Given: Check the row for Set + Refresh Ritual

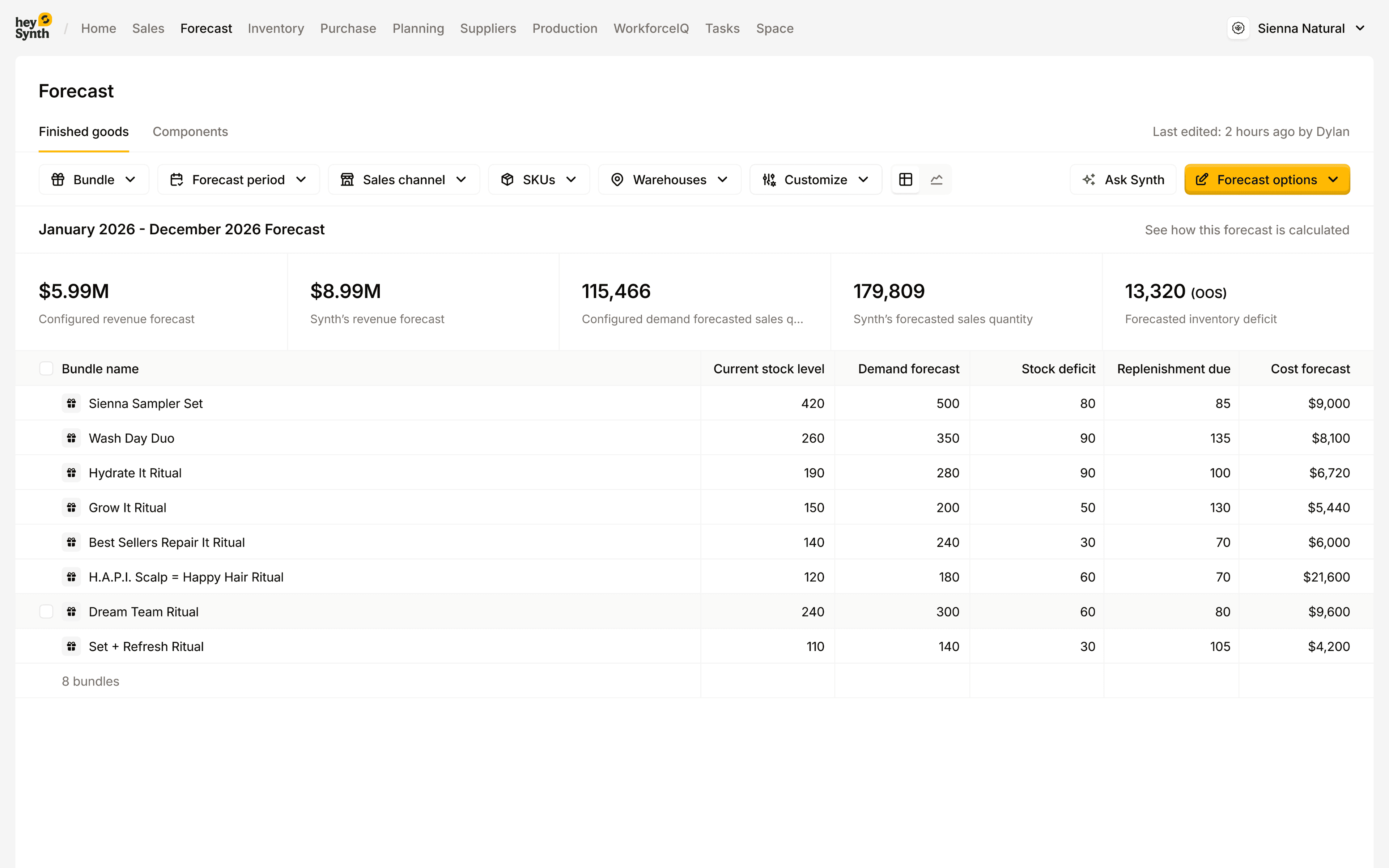Looking at the screenshot, I should pos(46,646).
